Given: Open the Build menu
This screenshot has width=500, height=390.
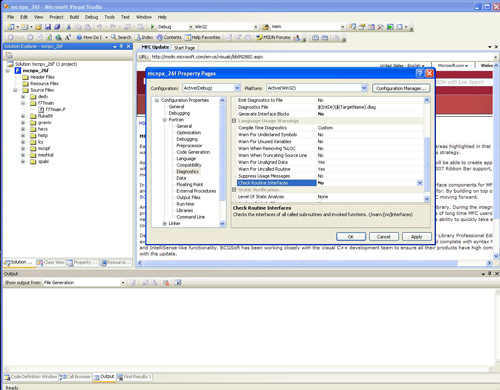Looking at the screenshot, I should [x=74, y=17].
